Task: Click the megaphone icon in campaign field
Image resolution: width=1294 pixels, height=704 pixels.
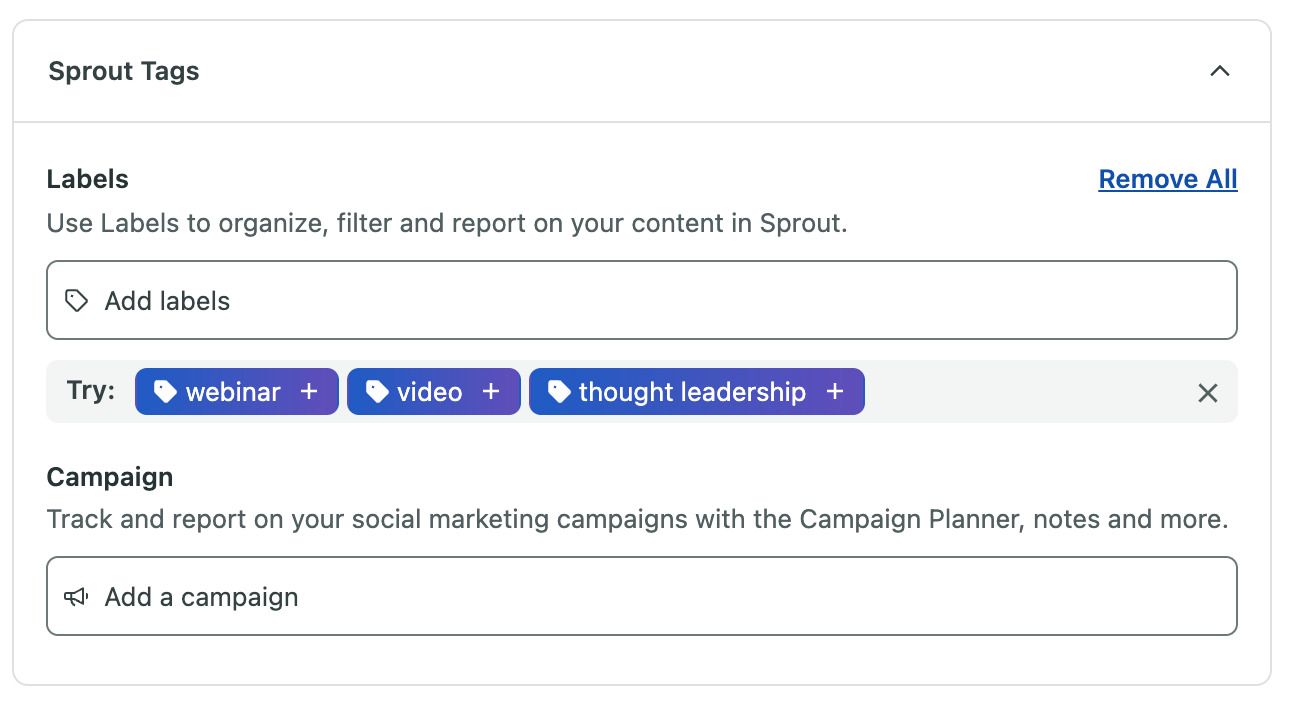Action: coord(76,596)
